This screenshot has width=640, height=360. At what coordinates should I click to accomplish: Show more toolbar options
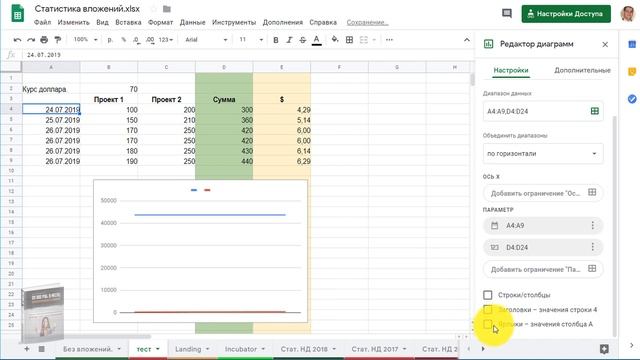click(x=389, y=40)
